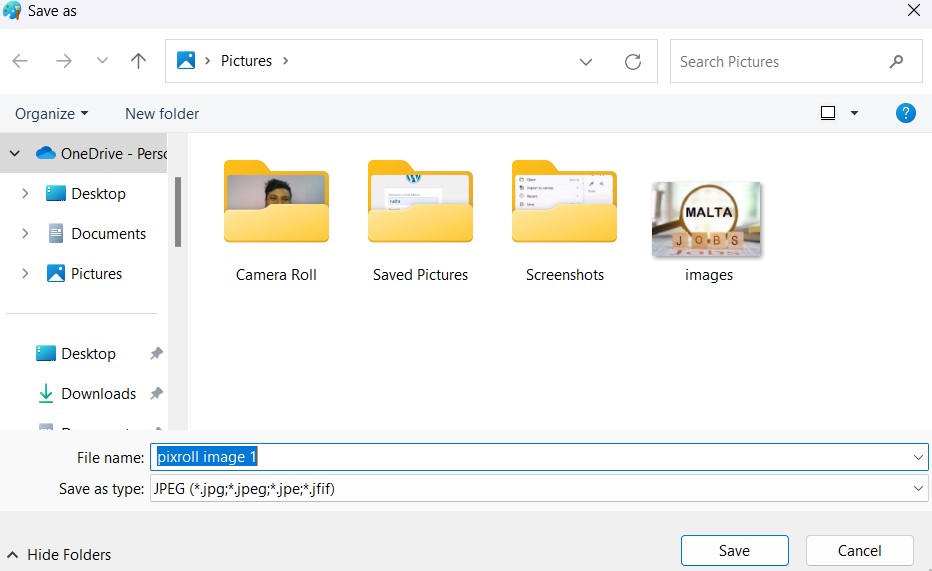Refresh the Pictures folder view
932x571 pixels.
632,62
